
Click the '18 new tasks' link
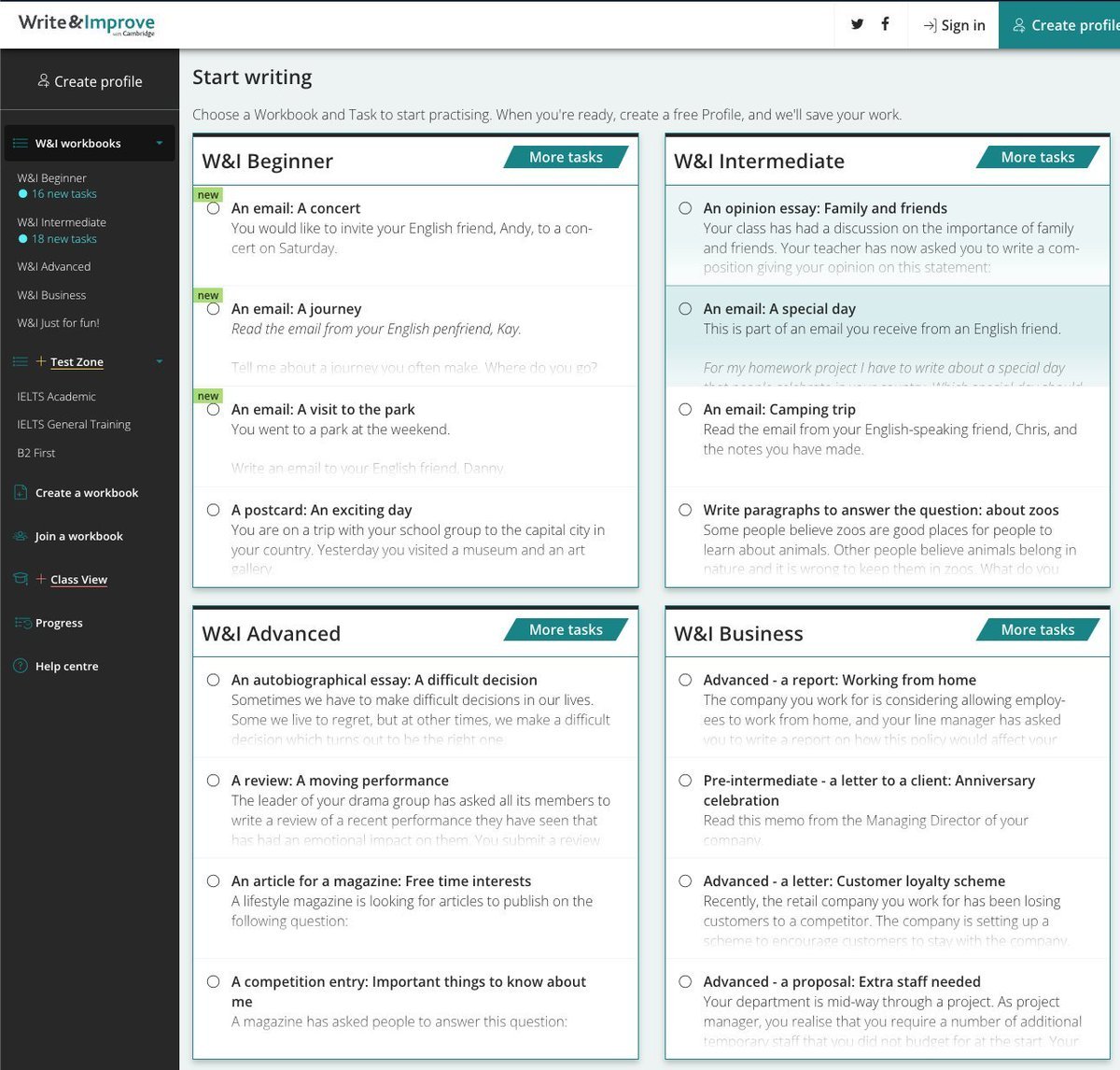64,238
